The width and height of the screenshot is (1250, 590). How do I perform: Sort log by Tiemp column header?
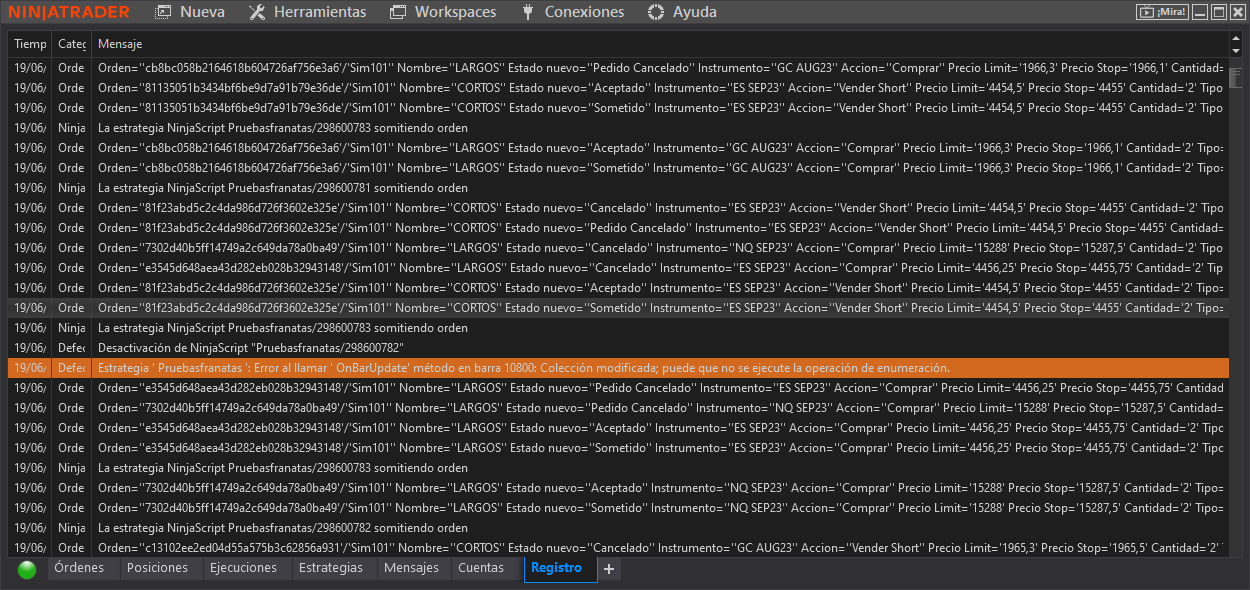tap(30, 44)
